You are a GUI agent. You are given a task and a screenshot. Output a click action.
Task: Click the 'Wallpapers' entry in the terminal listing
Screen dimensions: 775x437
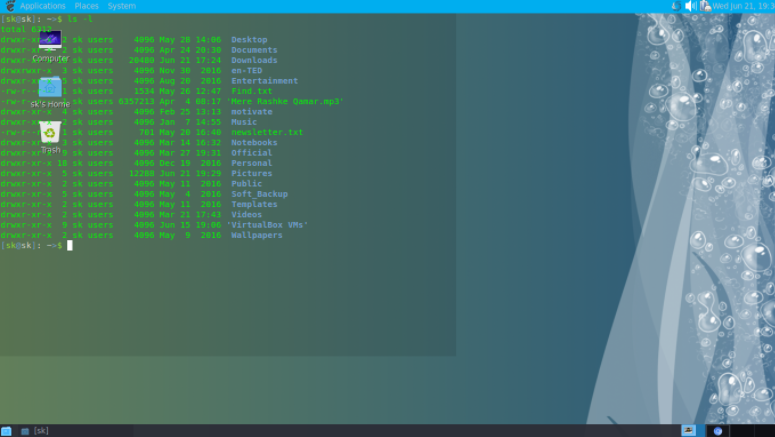coord(257,235)
